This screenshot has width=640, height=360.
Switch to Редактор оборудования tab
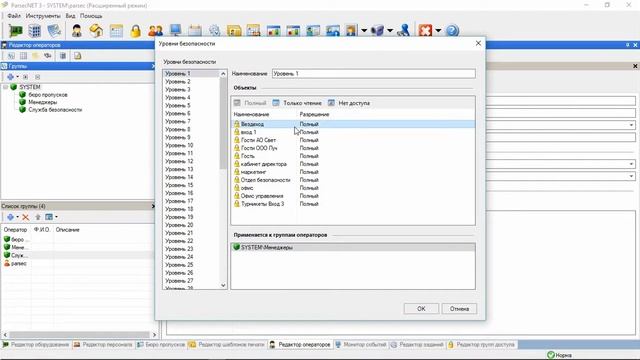36,345
